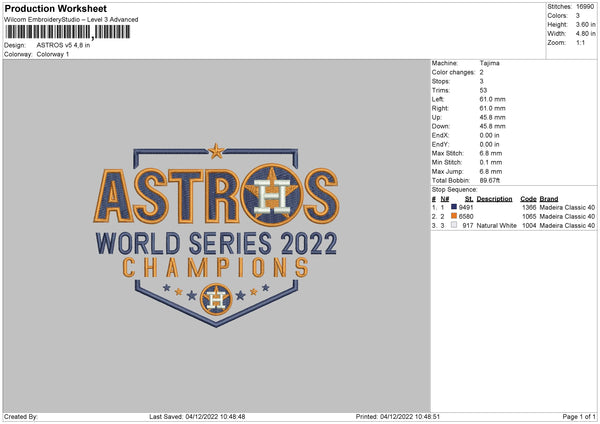Click Max Stitch value 6.8 mm
This screenshot has height=424, width=600.
pyautogui.click(x=491, y=153)
